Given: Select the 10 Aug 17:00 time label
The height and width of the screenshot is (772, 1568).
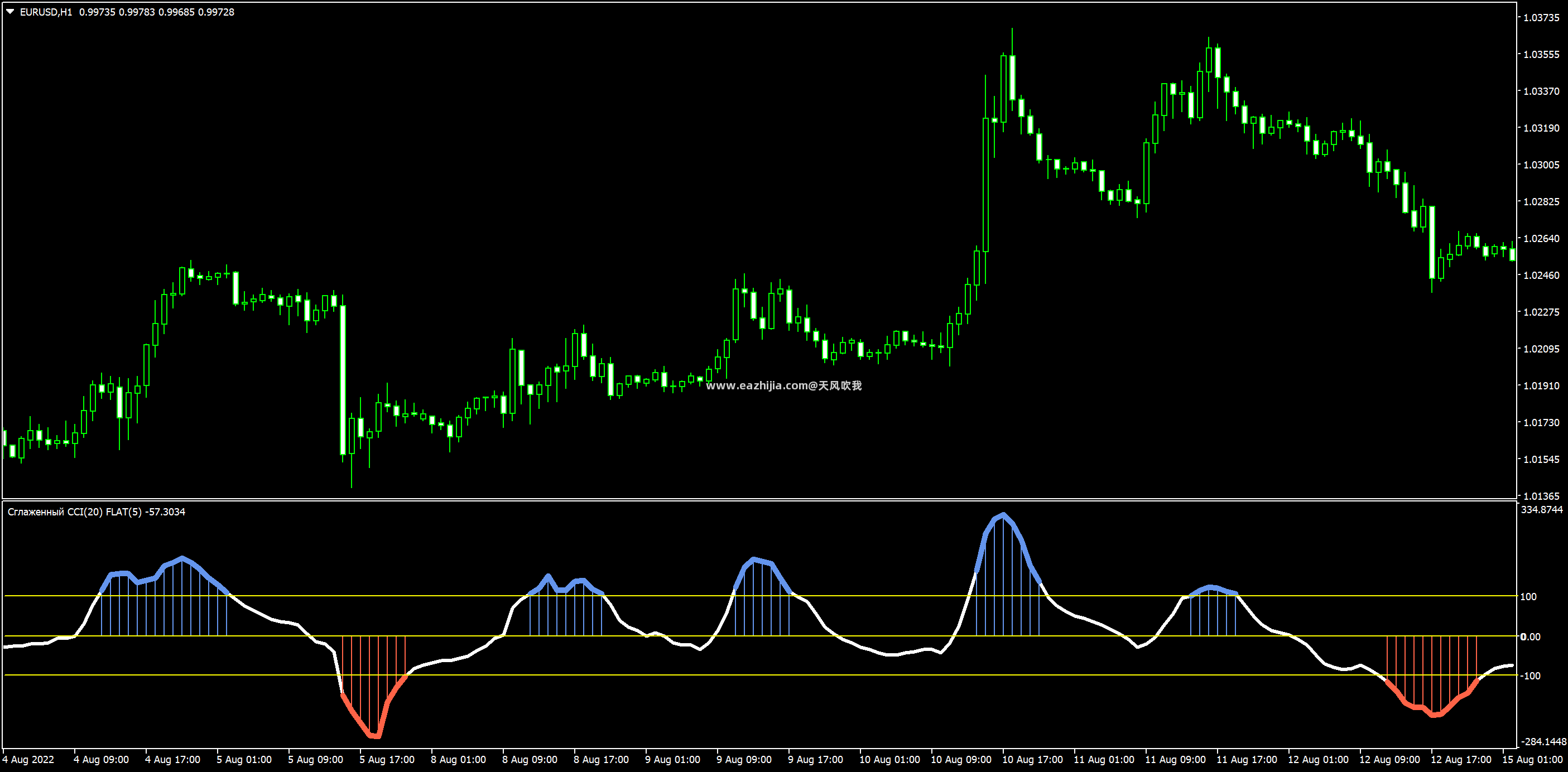Looking at the screenshot, I should point(1032,759).
